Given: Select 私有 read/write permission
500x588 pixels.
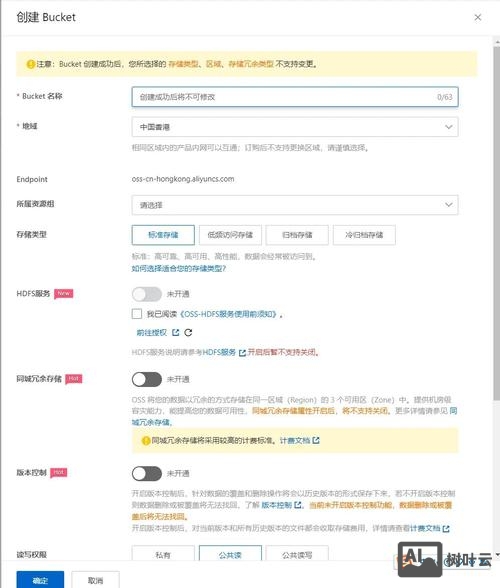Looking at the screenshot, I should [163, 555].
